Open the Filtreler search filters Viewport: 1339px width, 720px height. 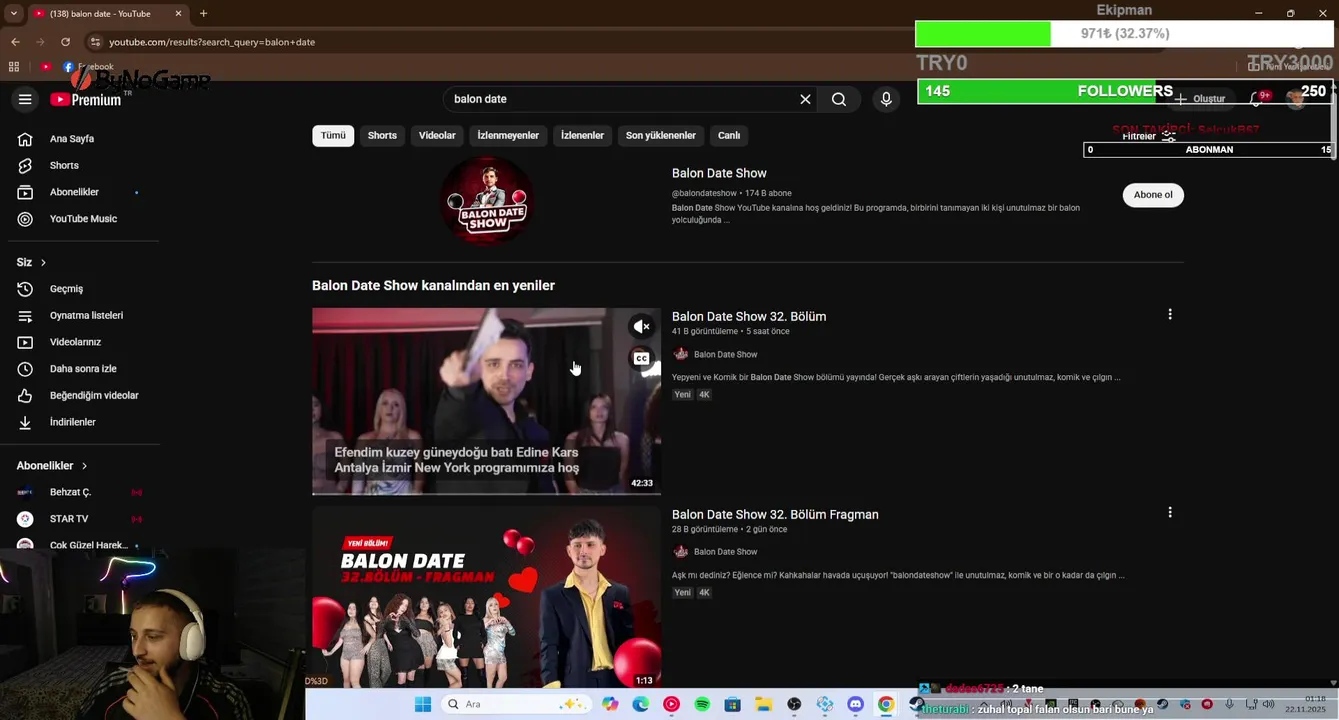[x=1148, y=136]
